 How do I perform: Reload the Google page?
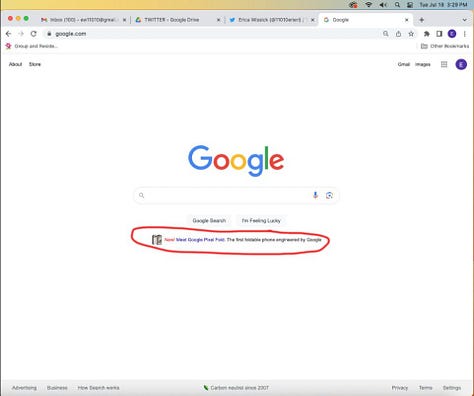pos(33,34)
